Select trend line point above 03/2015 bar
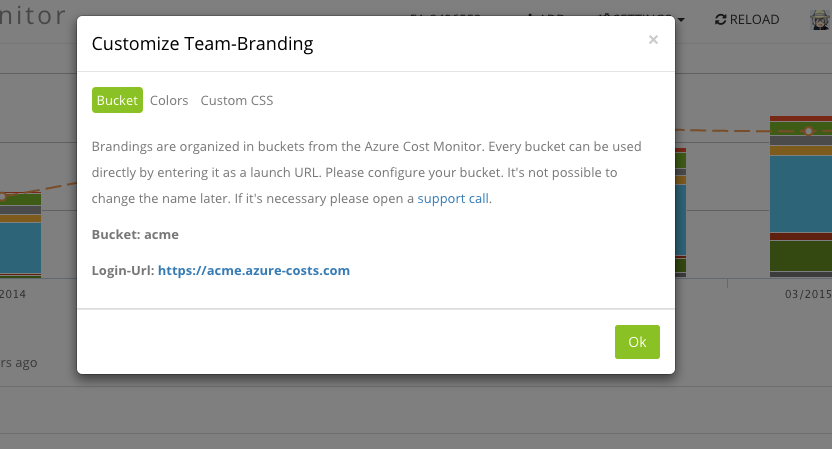The image size is (832, 449). [x=809, y=131]
